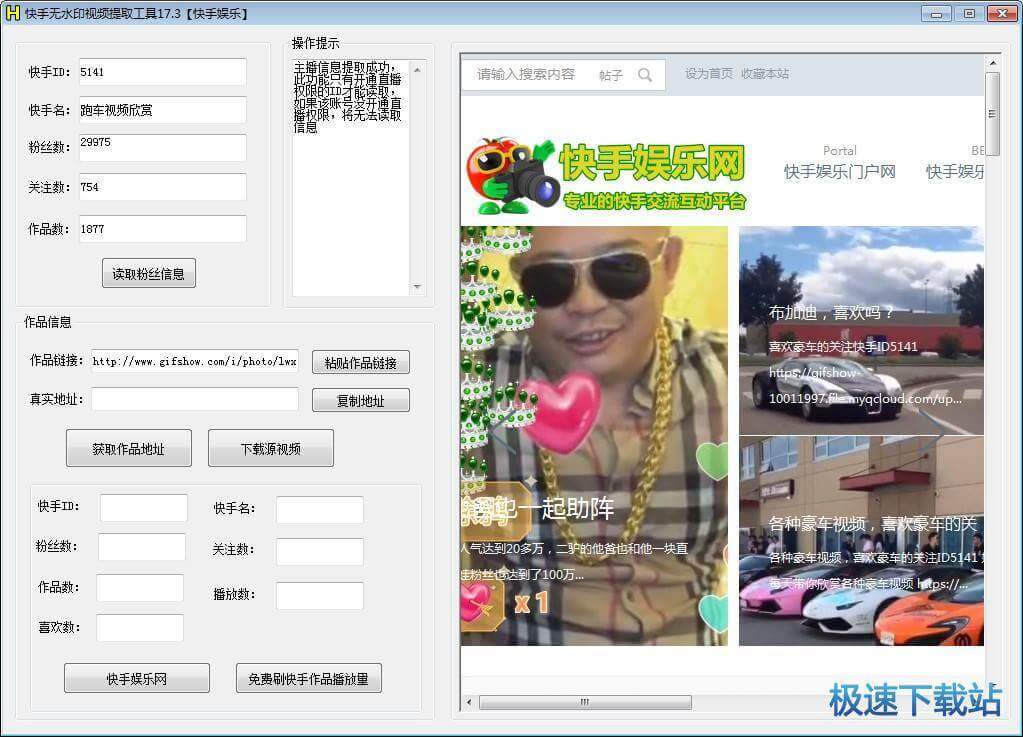1023x737 pixels.
Task: Open the 布加迪，喜欢吗？ car thumbnail
Action: click(861, 330)
